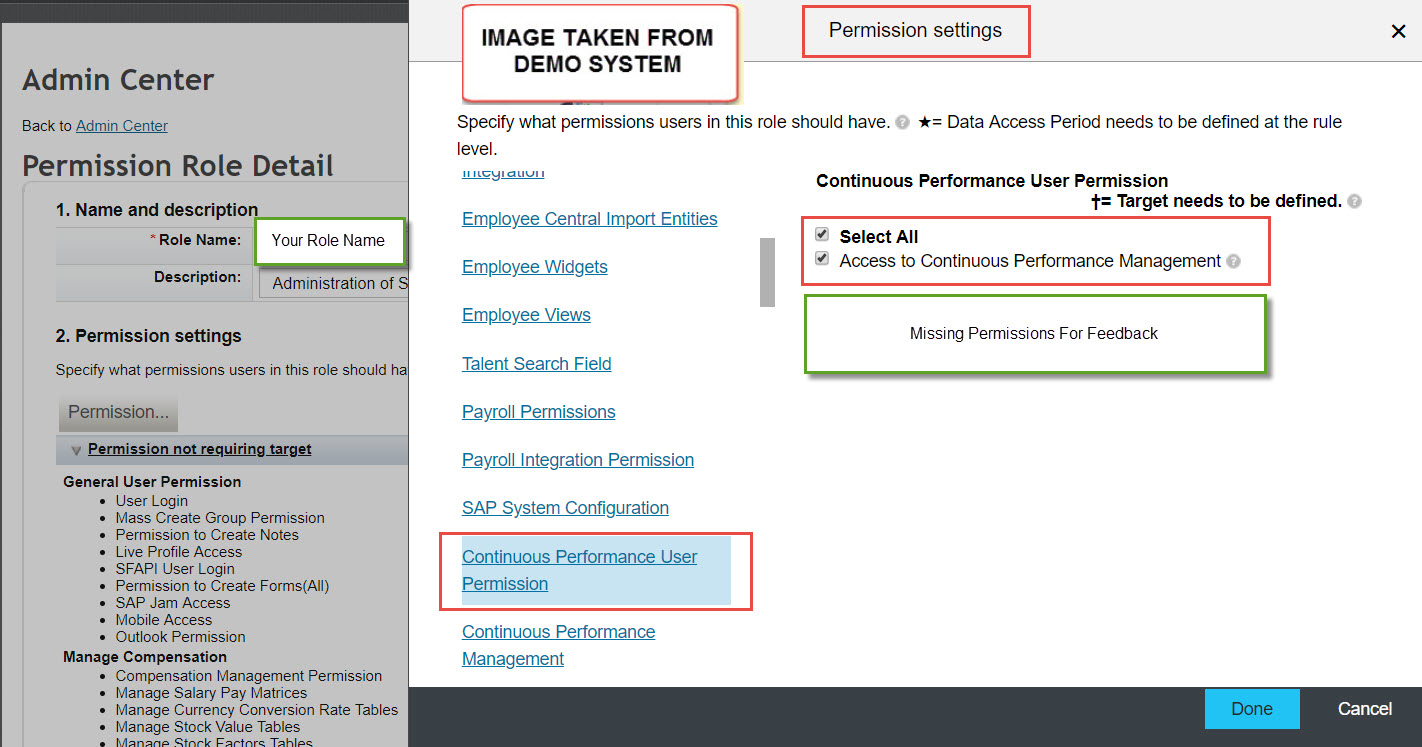Follow Back to Admin Center link
The image size is (1422, 747).
click(122, 126)
